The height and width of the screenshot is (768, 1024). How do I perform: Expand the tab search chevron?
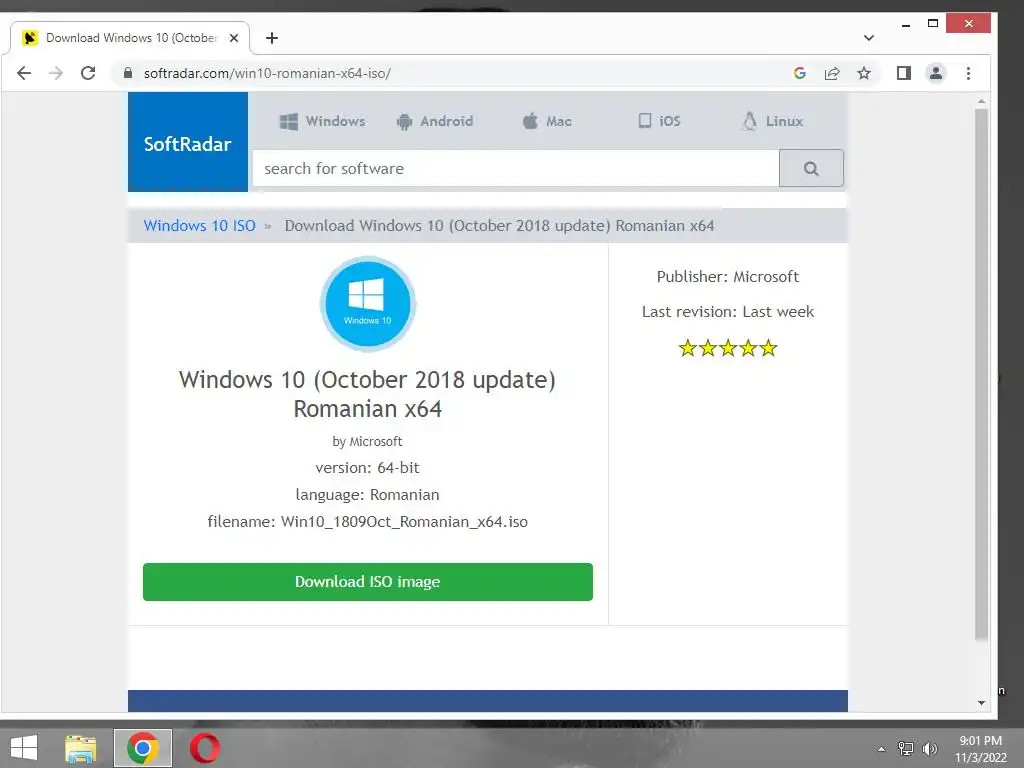pos(869,38)
